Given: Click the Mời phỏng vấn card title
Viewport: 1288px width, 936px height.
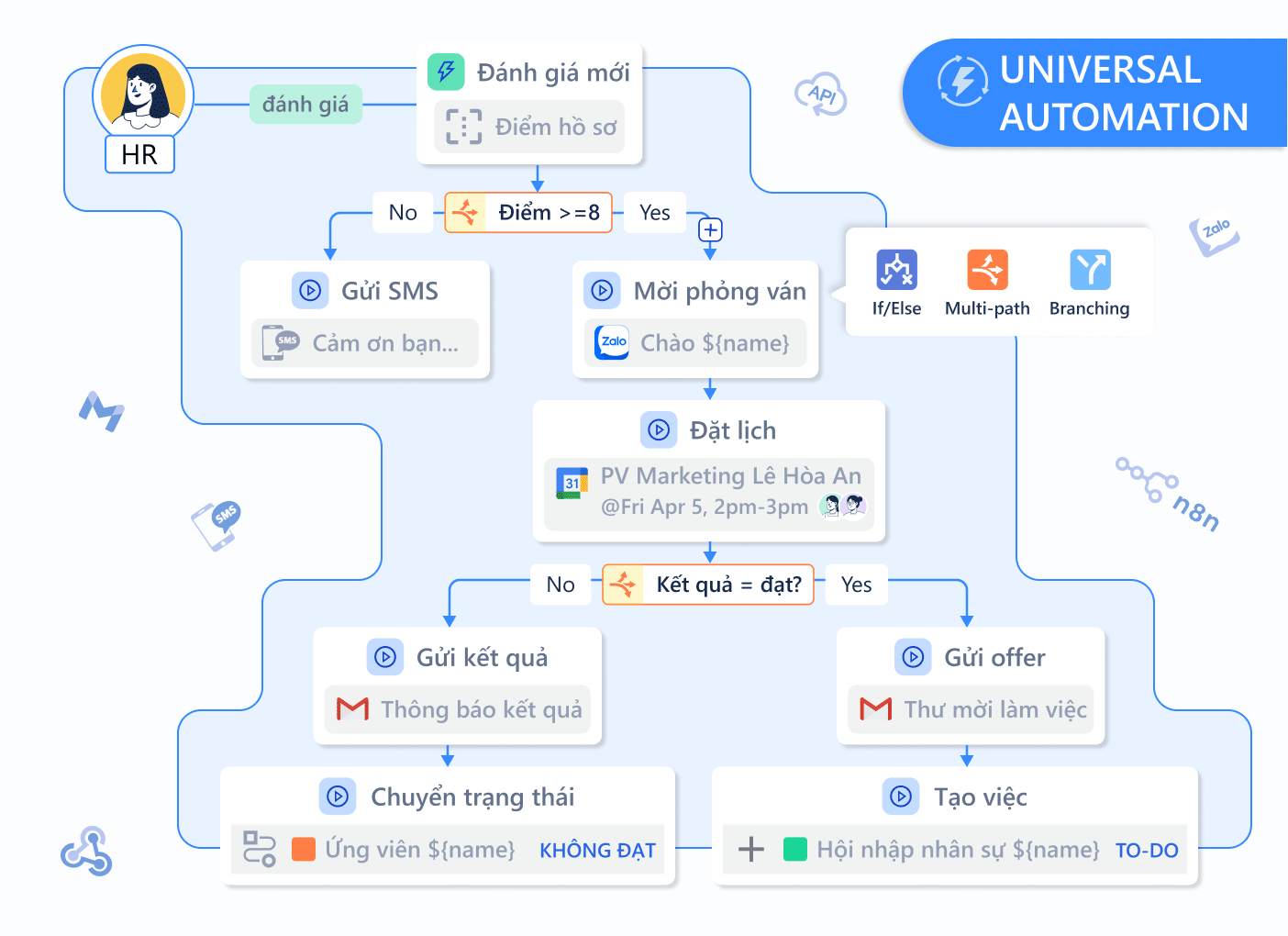Looking at the screenshot, I should point(720,292).
